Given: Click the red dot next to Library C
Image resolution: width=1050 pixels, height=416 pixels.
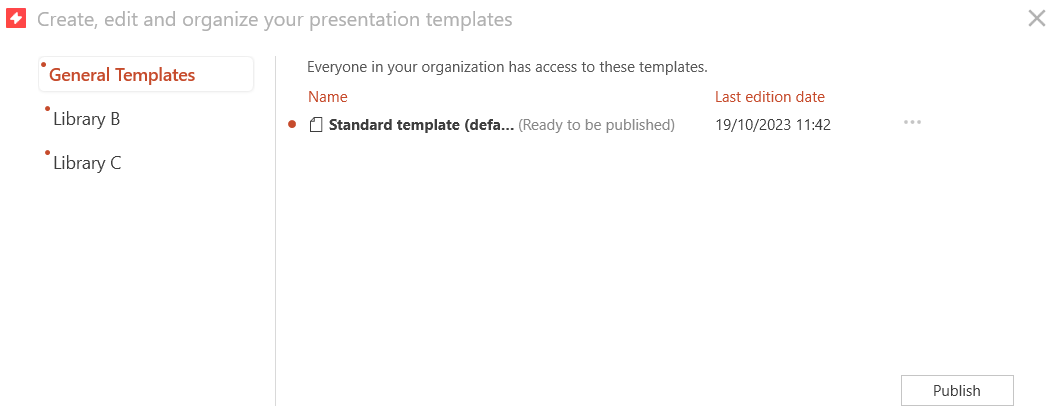Looking at the screenshot, I should pyautogui.click(x=47, y=153).
